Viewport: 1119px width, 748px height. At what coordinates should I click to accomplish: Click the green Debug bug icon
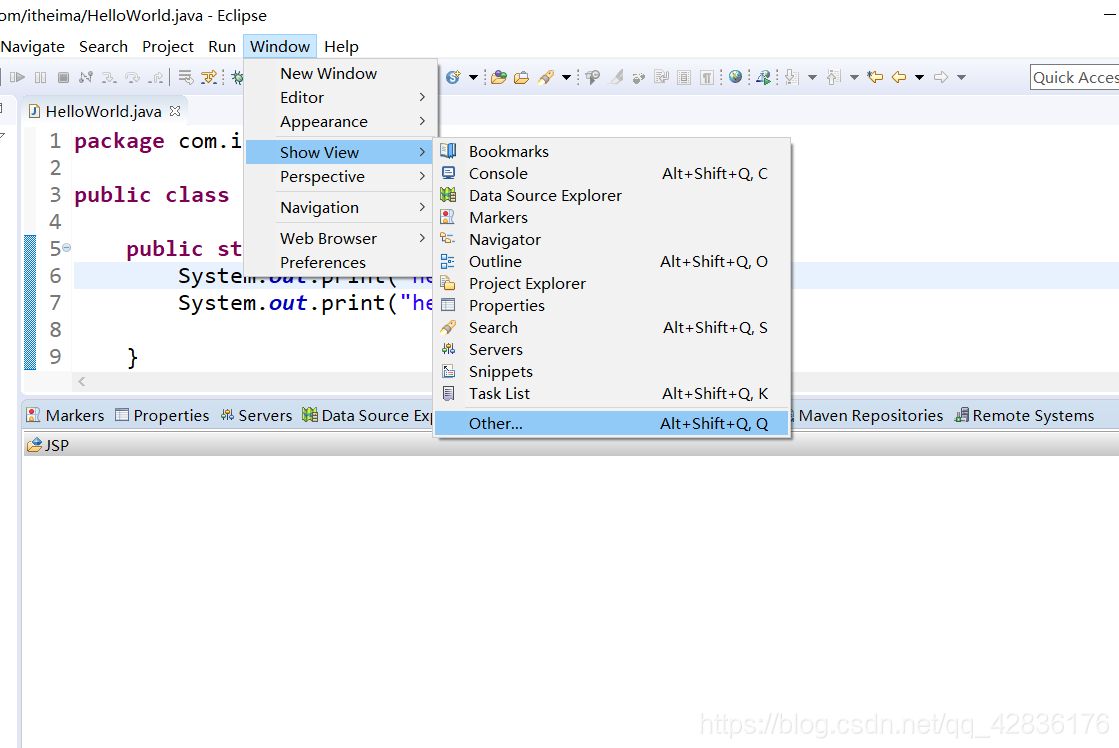[236, 77]
